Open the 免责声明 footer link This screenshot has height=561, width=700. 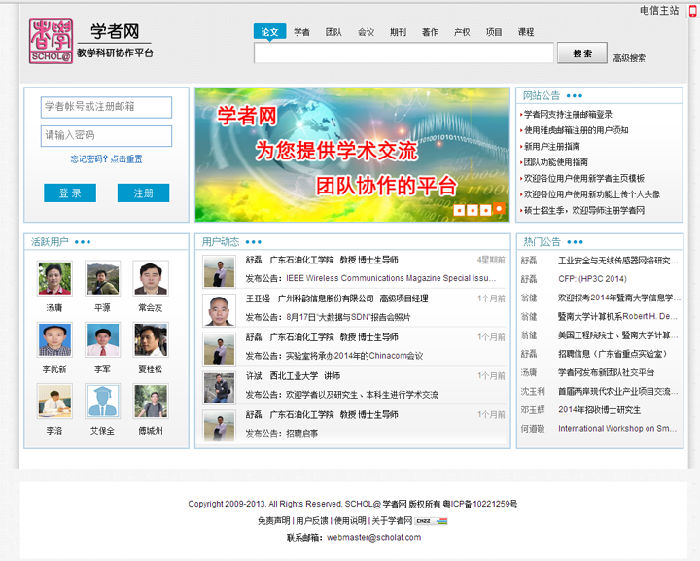tap(274, 520)
